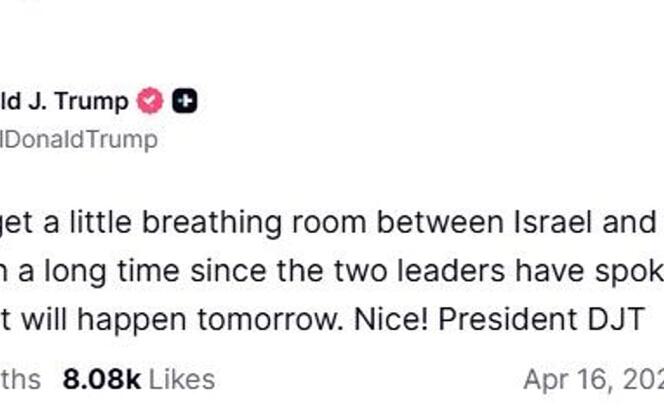
Task: Open the DonaldTrump handle link
Action: 80,139
